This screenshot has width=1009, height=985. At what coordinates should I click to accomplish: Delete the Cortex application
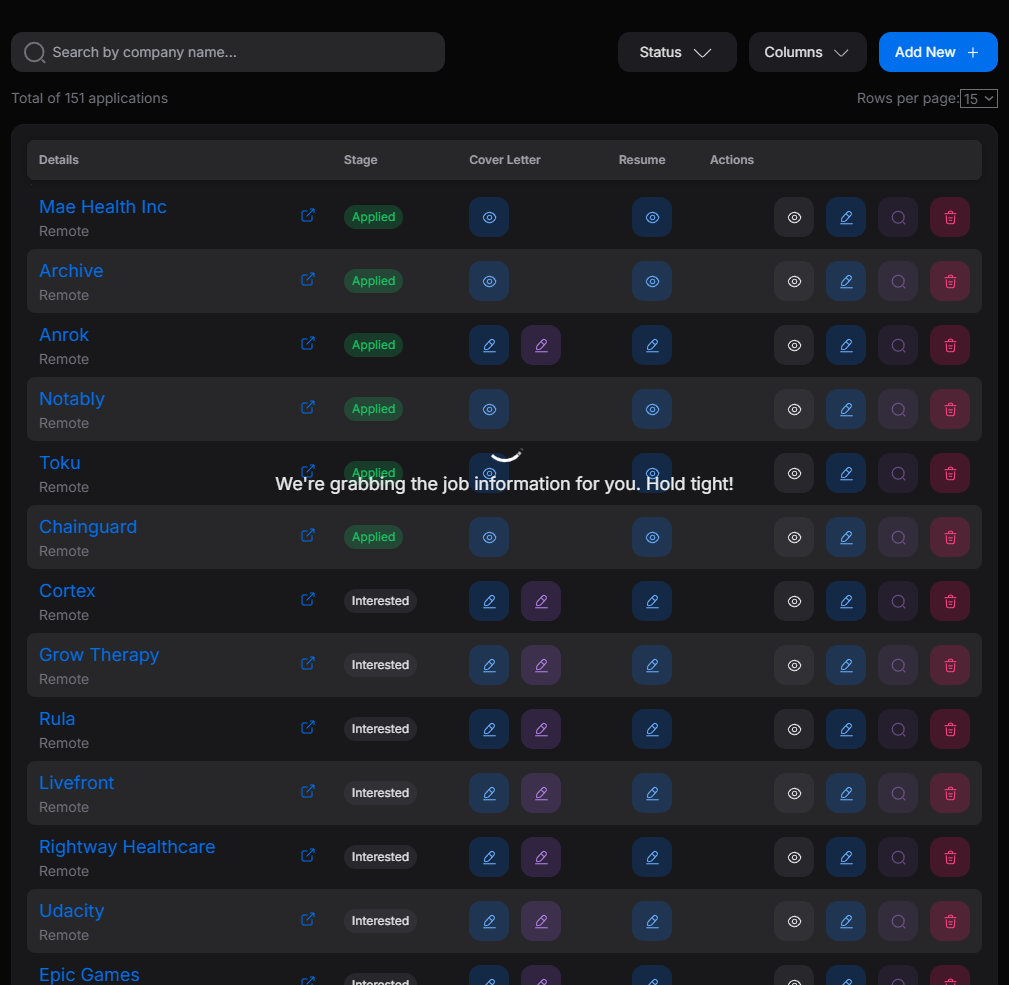[x=950, y=601]
